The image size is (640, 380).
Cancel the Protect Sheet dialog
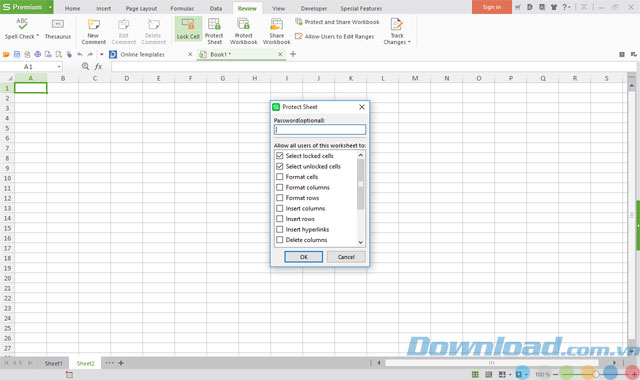click(346, 257)
